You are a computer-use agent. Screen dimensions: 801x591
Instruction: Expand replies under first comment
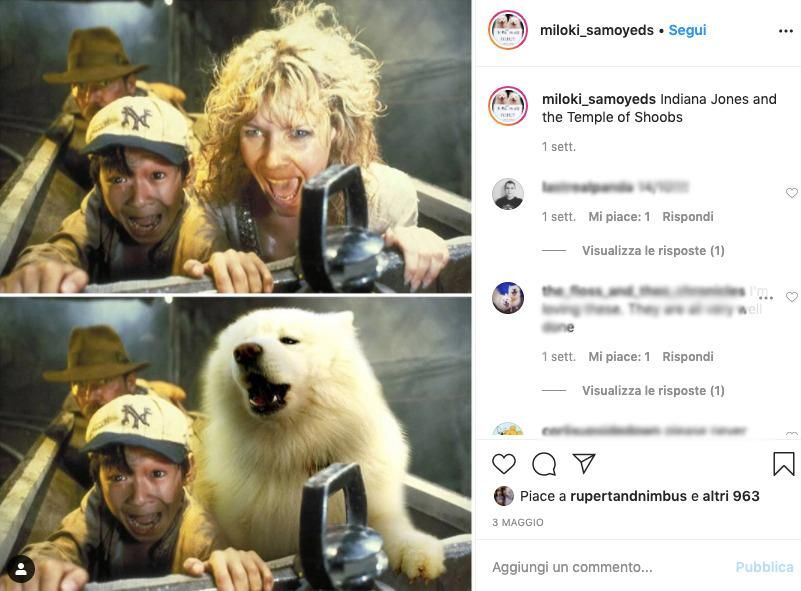pos(653,251)
